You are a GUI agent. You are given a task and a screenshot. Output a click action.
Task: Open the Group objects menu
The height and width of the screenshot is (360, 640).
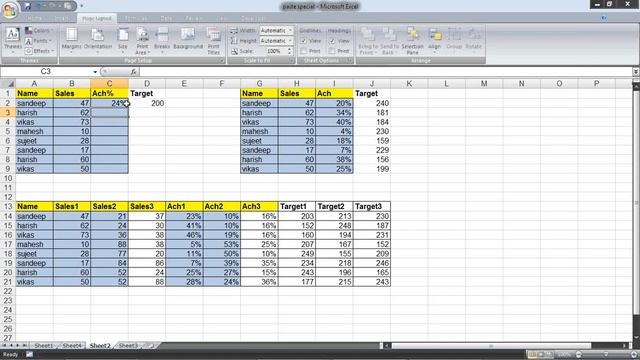tap(454, 41)
